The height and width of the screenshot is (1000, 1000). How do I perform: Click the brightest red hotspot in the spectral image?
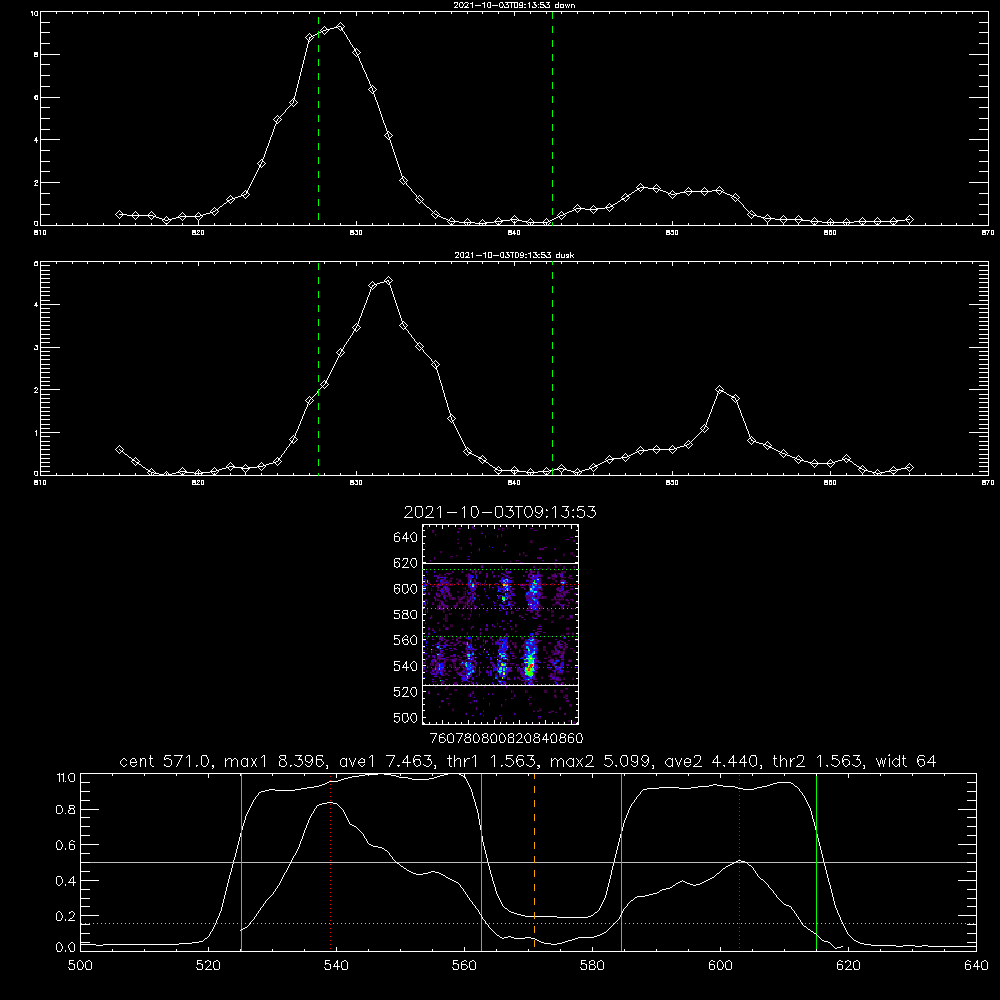coord(529,668)
